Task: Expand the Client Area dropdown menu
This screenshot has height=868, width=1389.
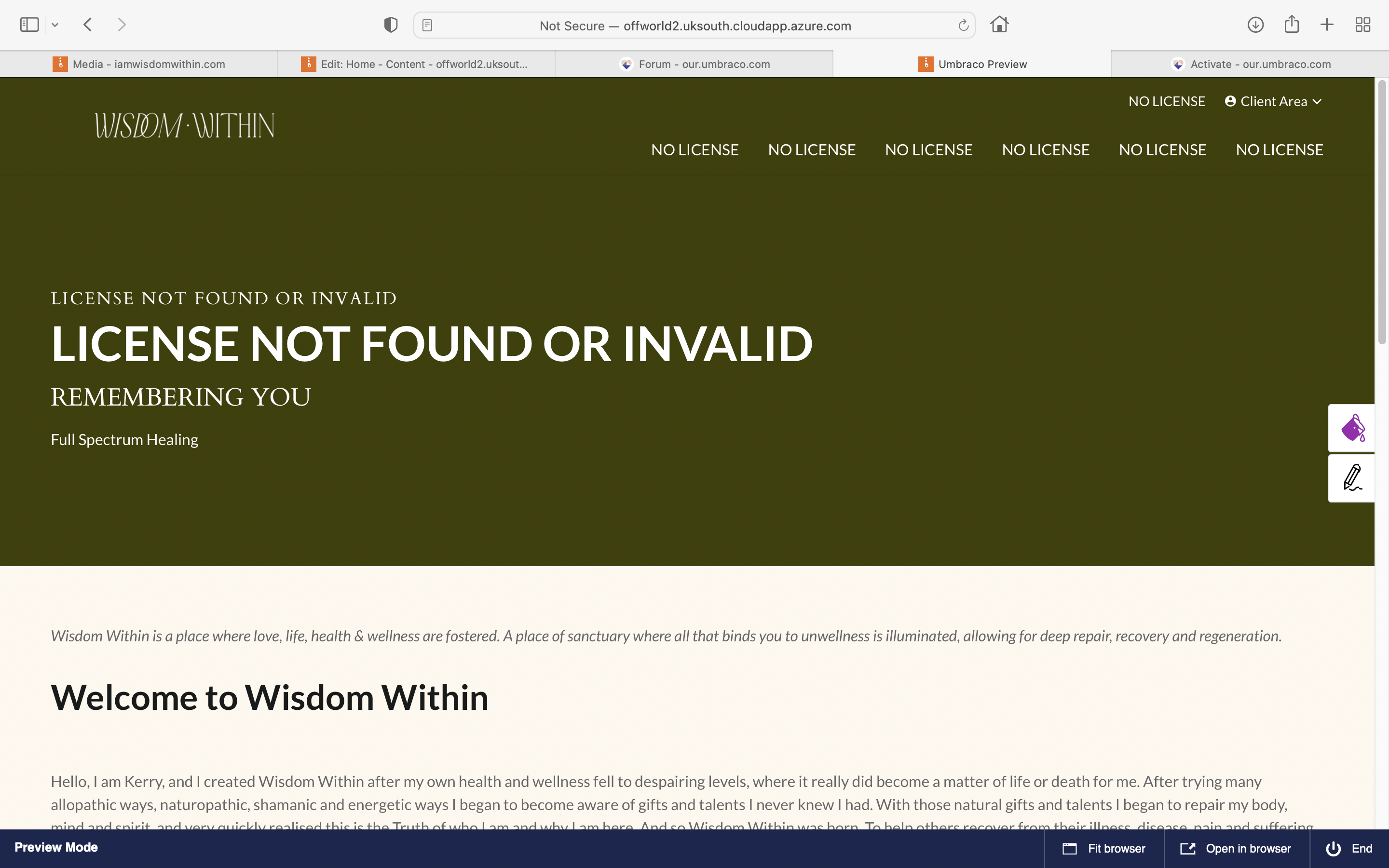Action: coord(1272,101)
